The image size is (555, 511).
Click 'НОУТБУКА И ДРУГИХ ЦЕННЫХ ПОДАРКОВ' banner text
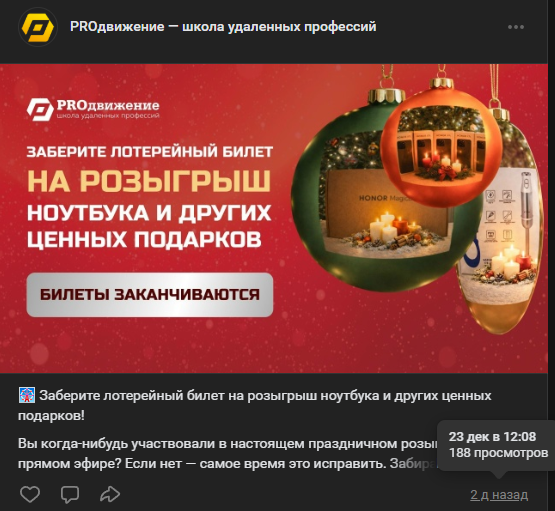click(149, 226)
